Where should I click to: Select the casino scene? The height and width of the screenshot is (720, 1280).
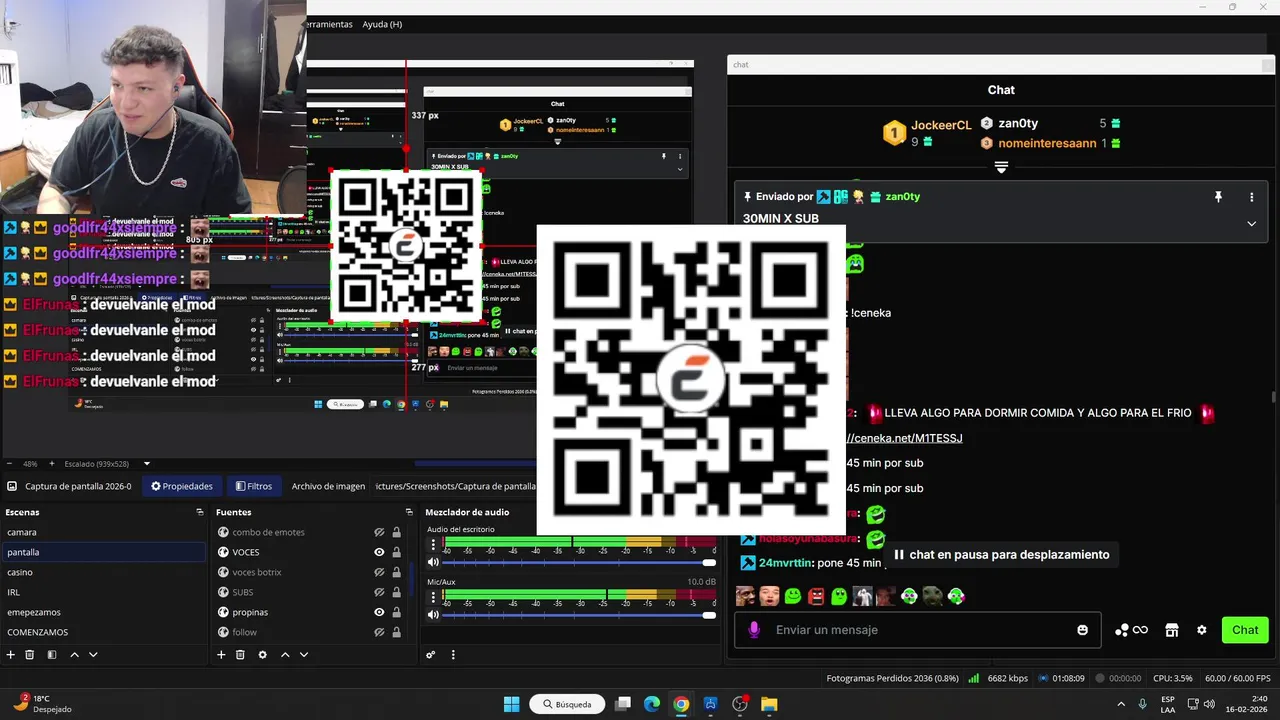[102, 572]
